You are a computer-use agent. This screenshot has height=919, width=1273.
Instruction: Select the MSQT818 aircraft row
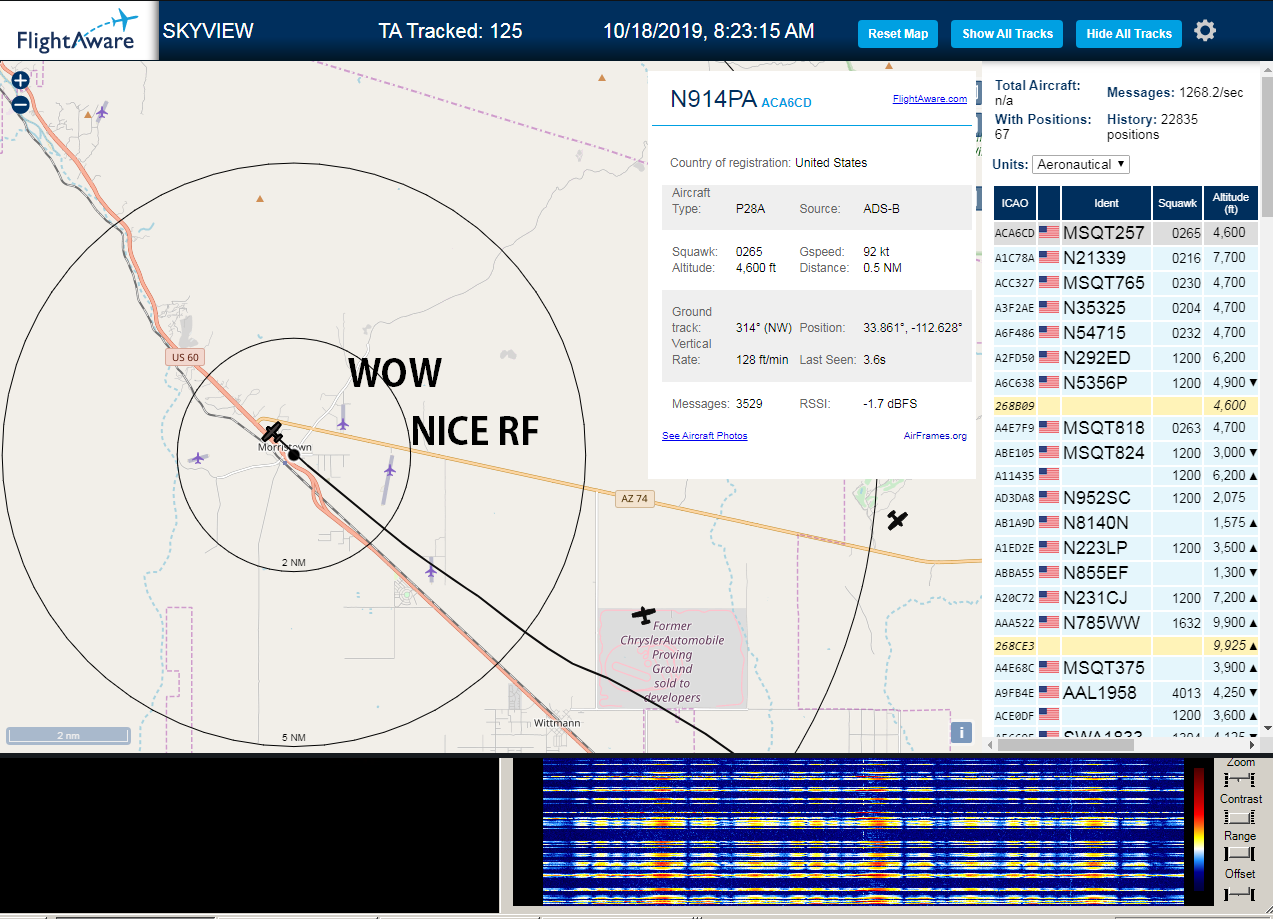pos(1126,428)
